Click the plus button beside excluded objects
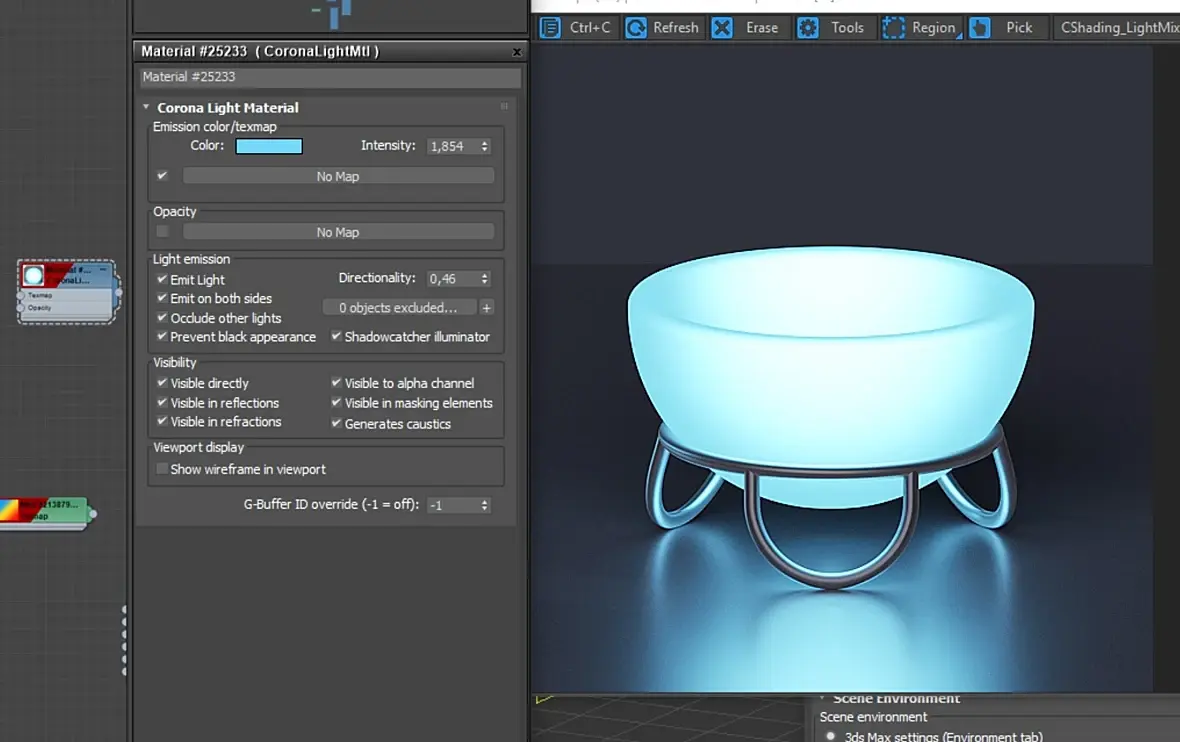This screenshot has width=1180, height=742. click(487, 308)
